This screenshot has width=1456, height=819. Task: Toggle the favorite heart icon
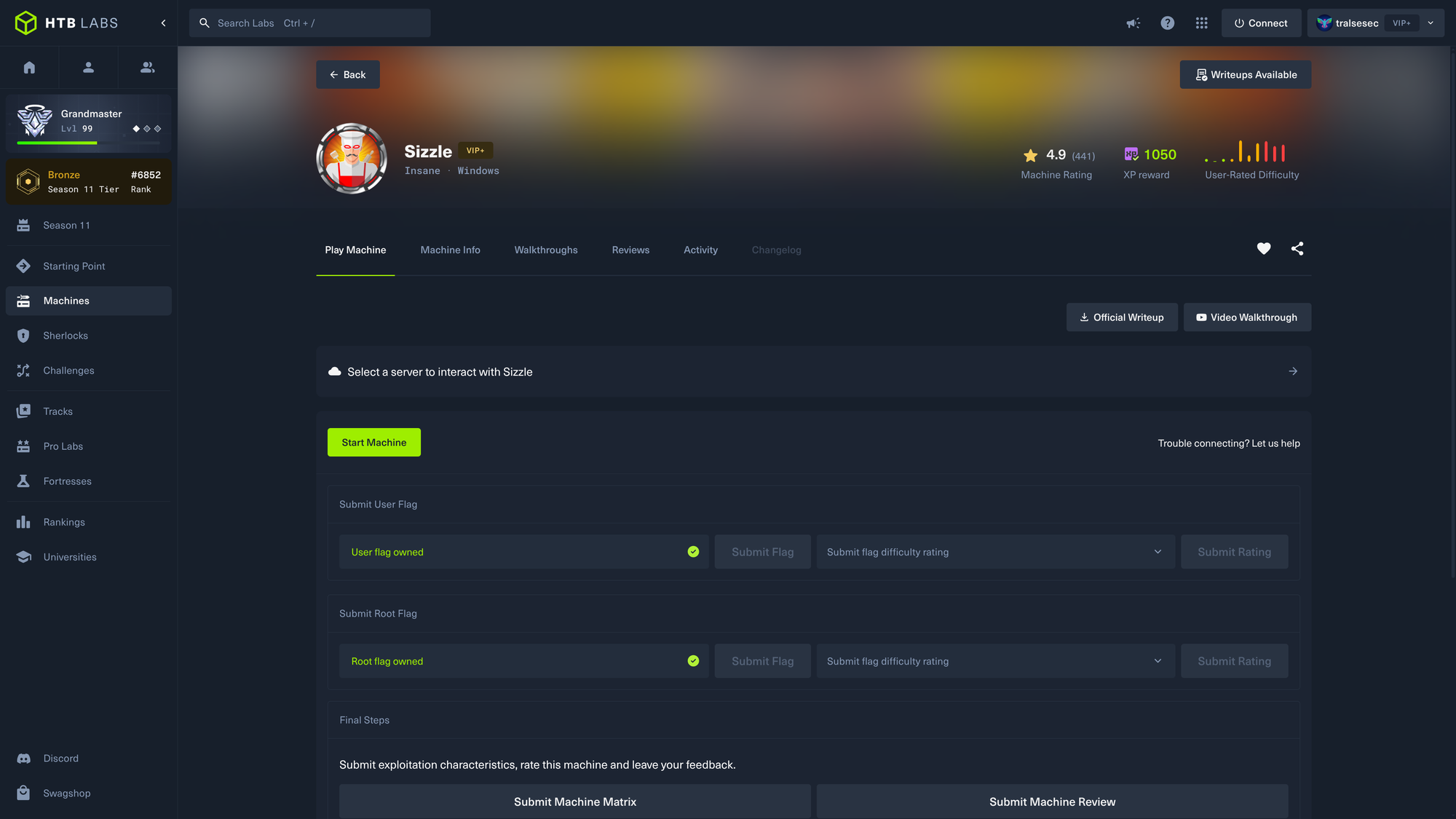1264,249
